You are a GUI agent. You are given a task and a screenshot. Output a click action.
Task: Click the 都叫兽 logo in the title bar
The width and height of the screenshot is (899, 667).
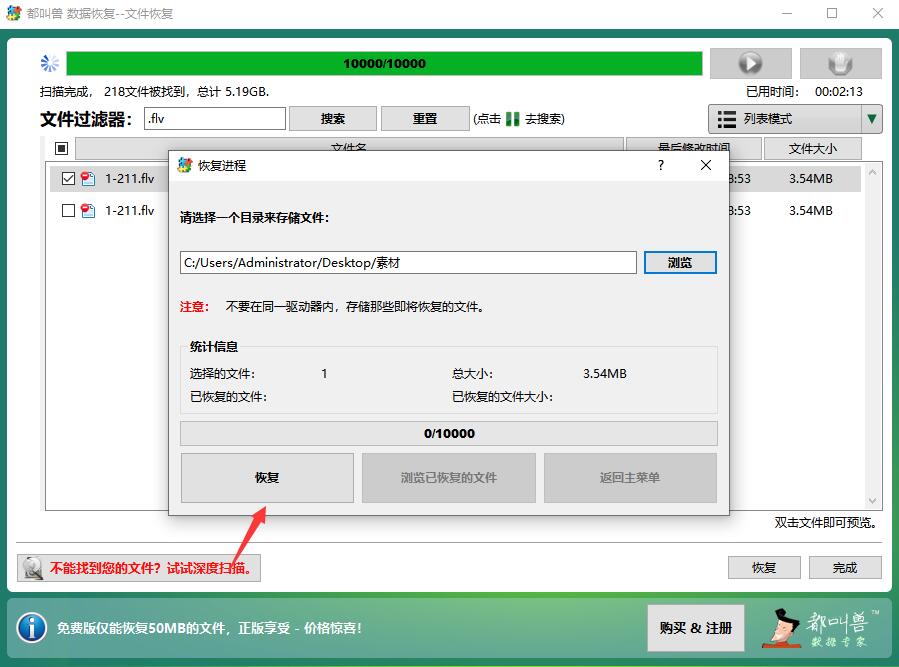click(14, 13)
